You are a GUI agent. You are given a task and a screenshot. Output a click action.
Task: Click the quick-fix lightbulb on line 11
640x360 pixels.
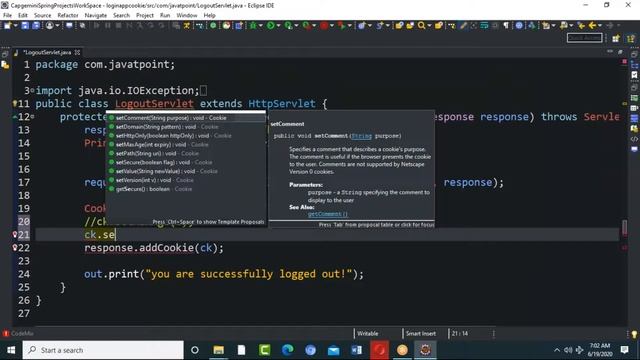click(15, 103)
